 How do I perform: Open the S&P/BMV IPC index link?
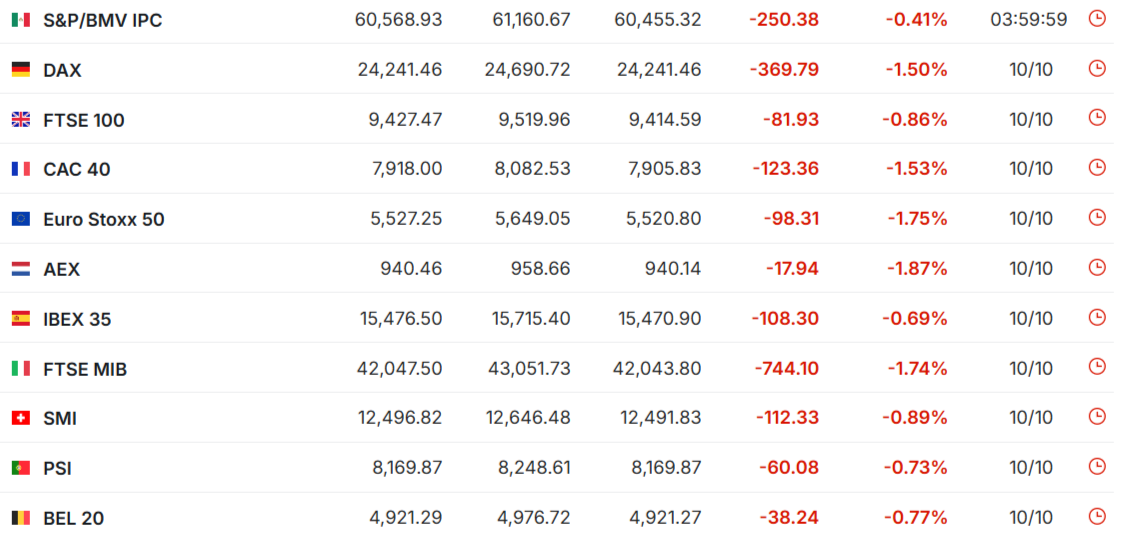(x=102, y=20)
